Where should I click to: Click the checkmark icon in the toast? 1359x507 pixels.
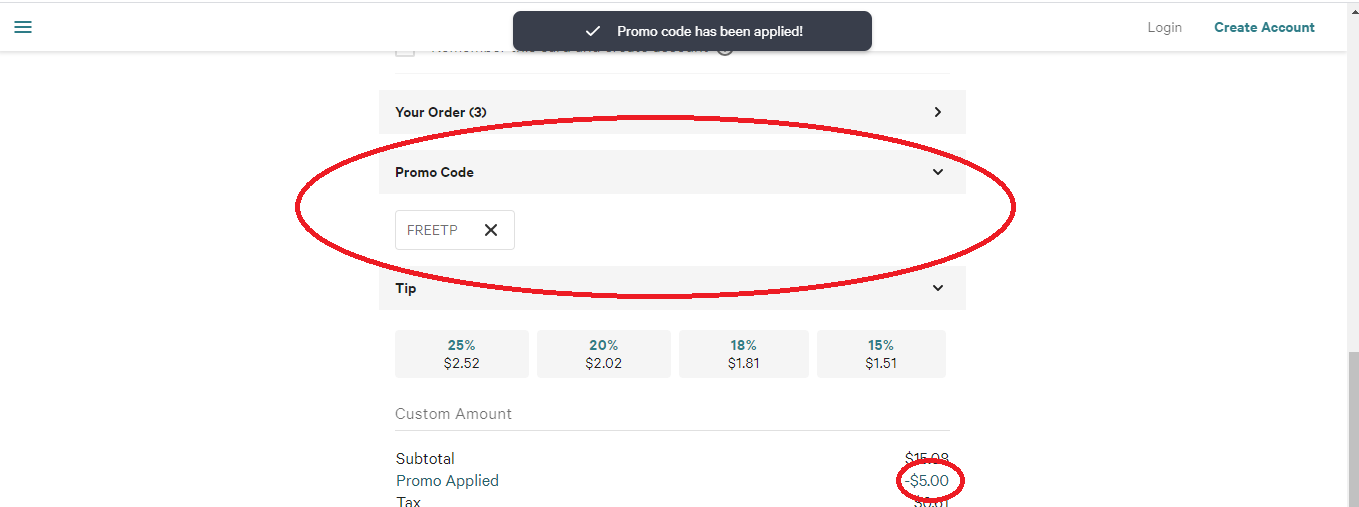(593, 31)
